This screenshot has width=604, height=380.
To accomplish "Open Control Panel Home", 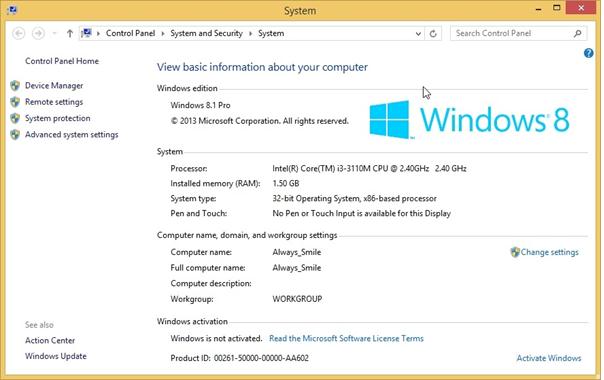I will tap(62, 61).
